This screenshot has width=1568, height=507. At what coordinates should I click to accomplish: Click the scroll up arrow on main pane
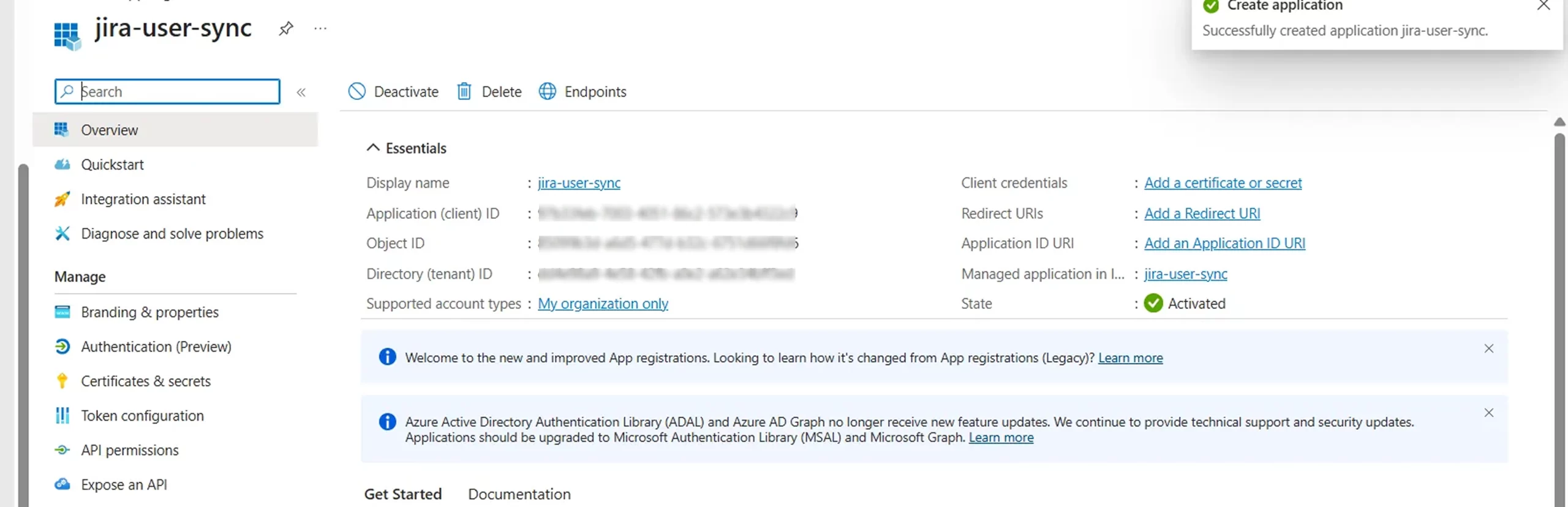(1559, 122)
